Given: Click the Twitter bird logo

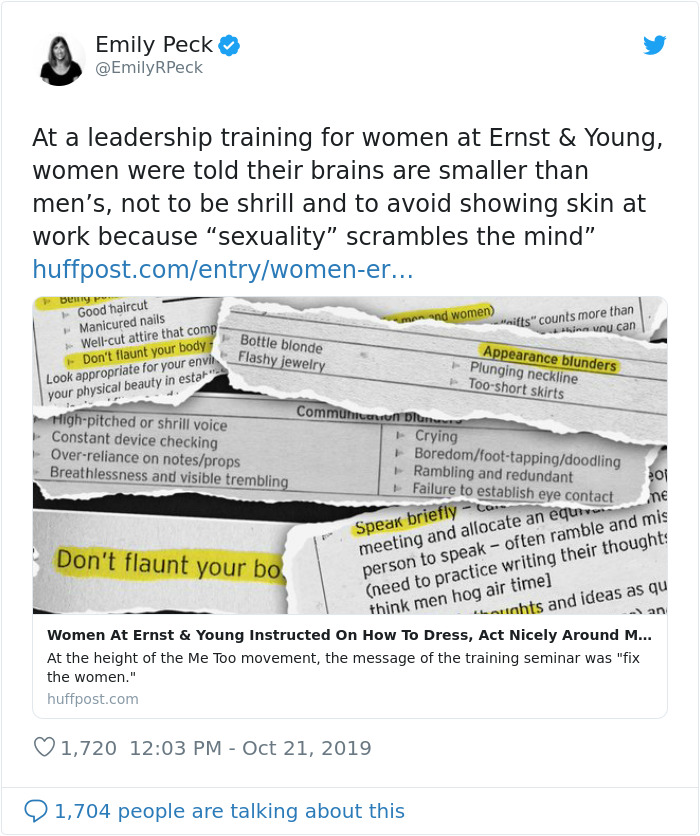Looking at the screenshot, I should pyautogui.click(x=655, y=46).
